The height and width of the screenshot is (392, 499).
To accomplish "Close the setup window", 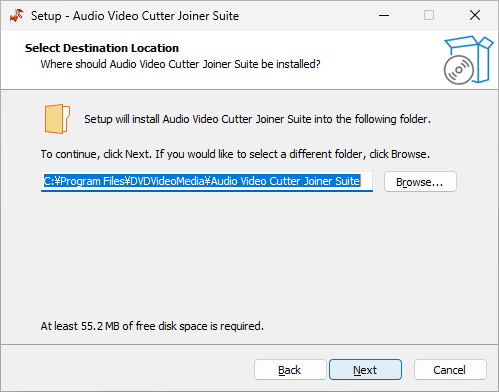I will point(475,15).
